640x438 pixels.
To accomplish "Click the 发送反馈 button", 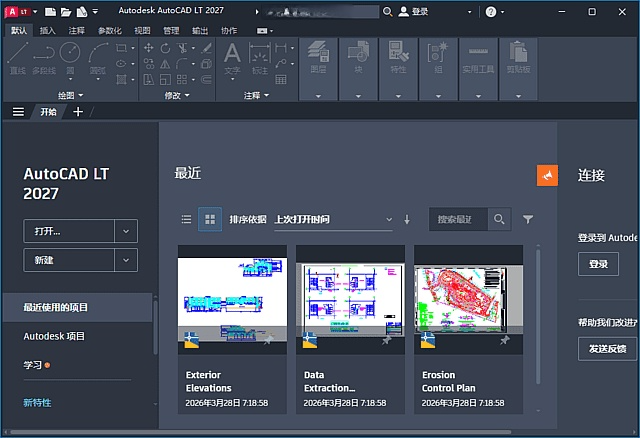I will tap(607, 349).
